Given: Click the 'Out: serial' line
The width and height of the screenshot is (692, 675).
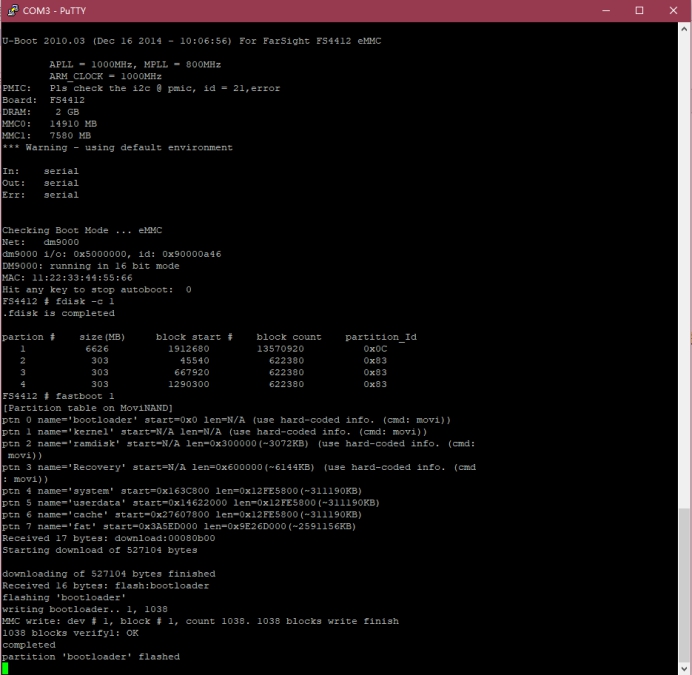Looking at the screenshot, I should pyautogui.click(x=40, y=183).
